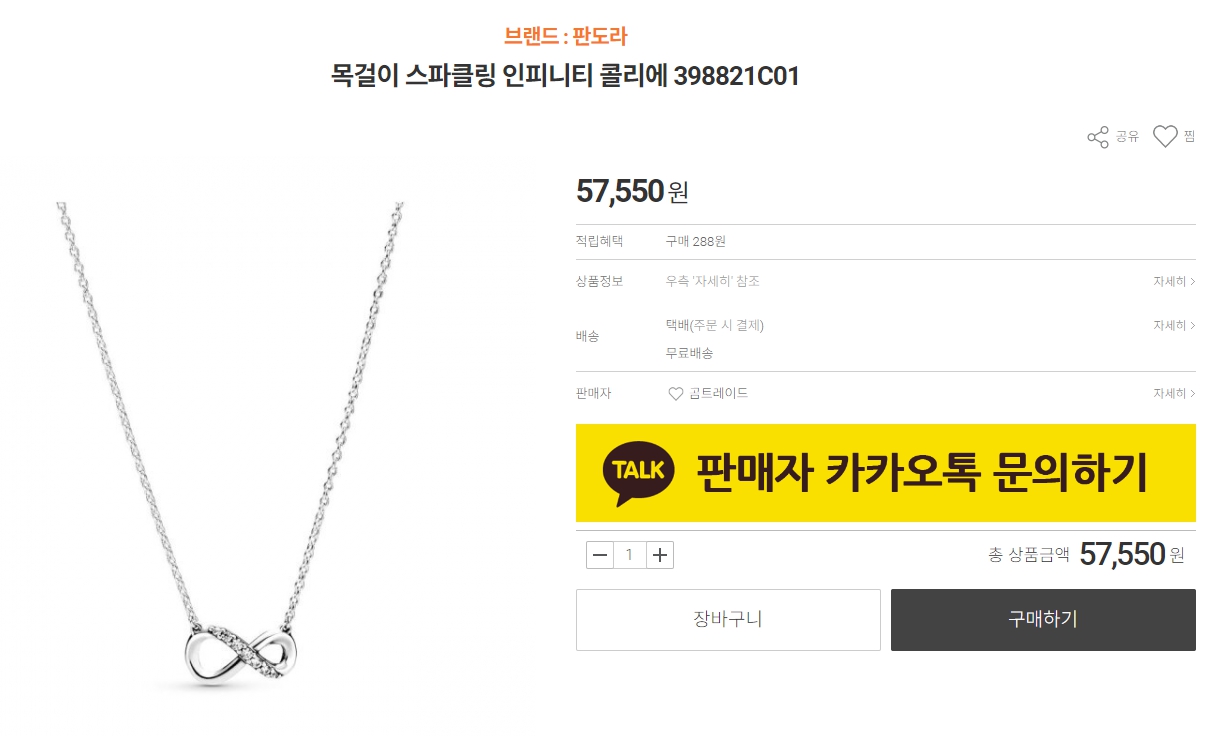Image resolution: width=1211 pixels, height=736 pixels.
Task: Click the seller name 곰트레이드
Action: click(x=718, y=394)
